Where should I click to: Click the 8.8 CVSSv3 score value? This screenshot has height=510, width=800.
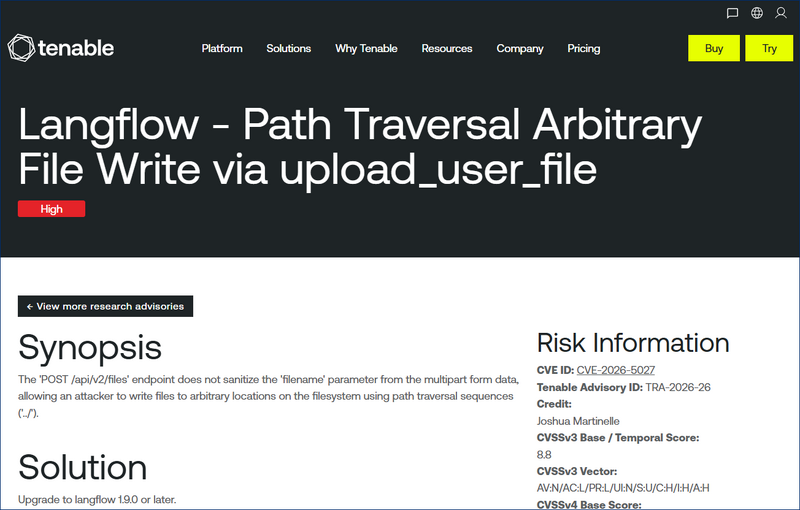(x=544, y=454)
